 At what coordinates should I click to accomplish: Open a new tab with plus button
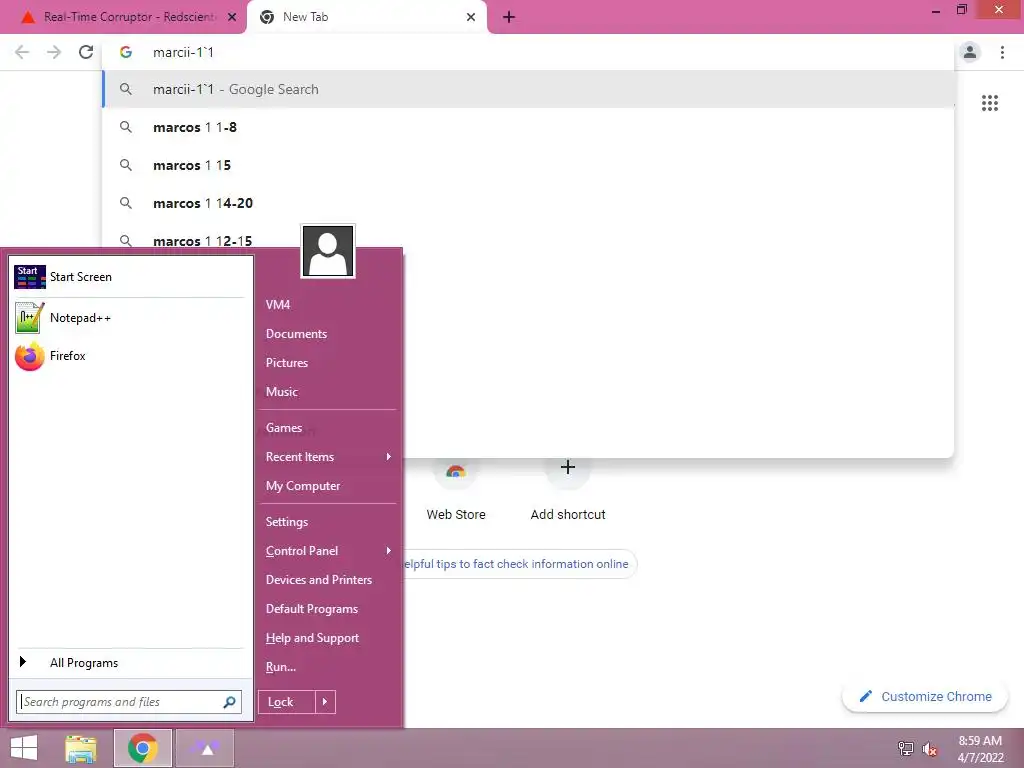pyautogui.click(x=509, y=18)
